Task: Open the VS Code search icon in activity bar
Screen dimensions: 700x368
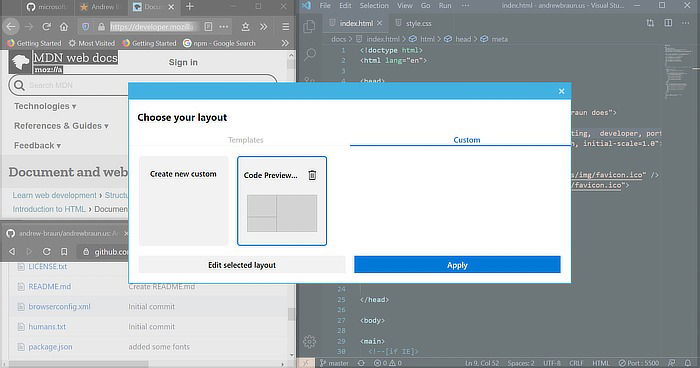Action: coord(309,55)
